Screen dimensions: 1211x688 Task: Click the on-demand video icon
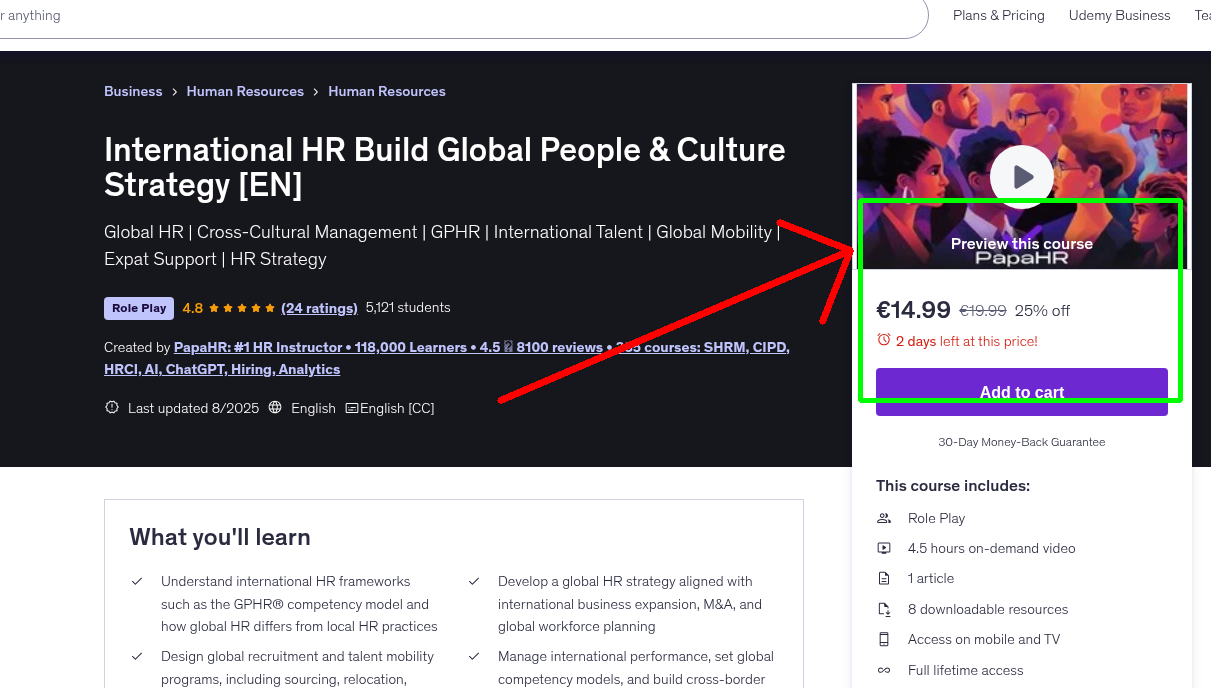pos(883,548)
